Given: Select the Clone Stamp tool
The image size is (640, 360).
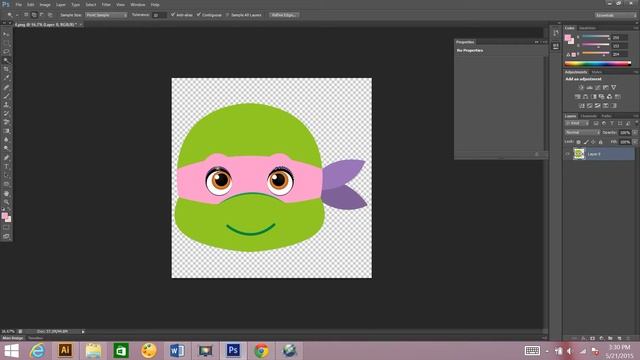Looking at the screenshot, I should [6, 105].
